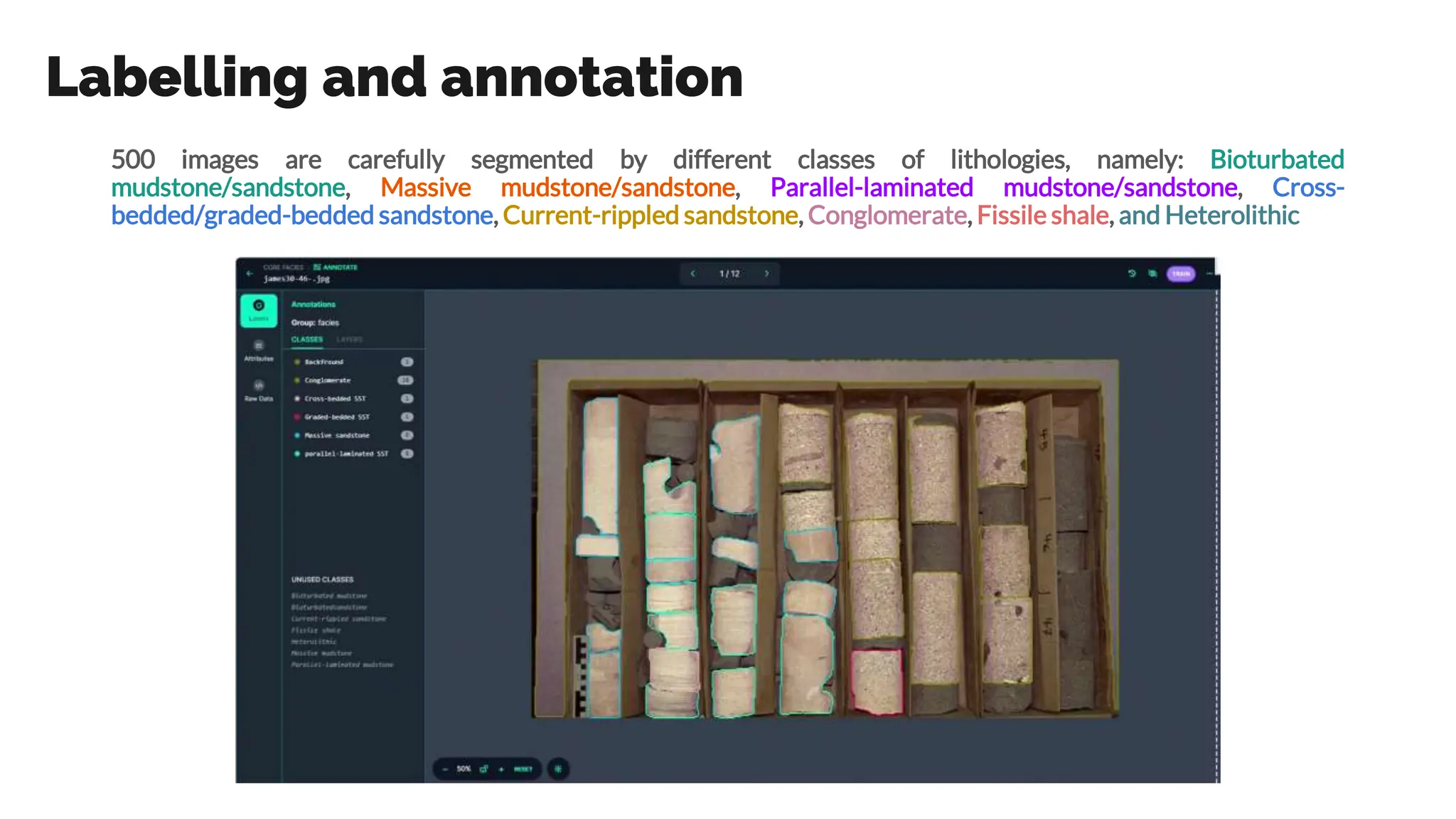The image size is (1456, 819).
Task: Select the Massive sandstone class
Action: tap(337, 435)
